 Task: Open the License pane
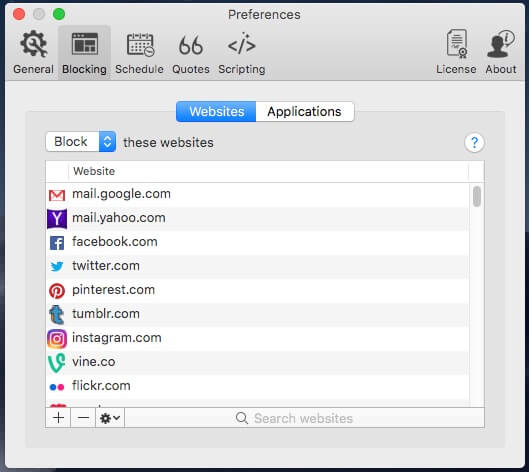tap(456, 52)
